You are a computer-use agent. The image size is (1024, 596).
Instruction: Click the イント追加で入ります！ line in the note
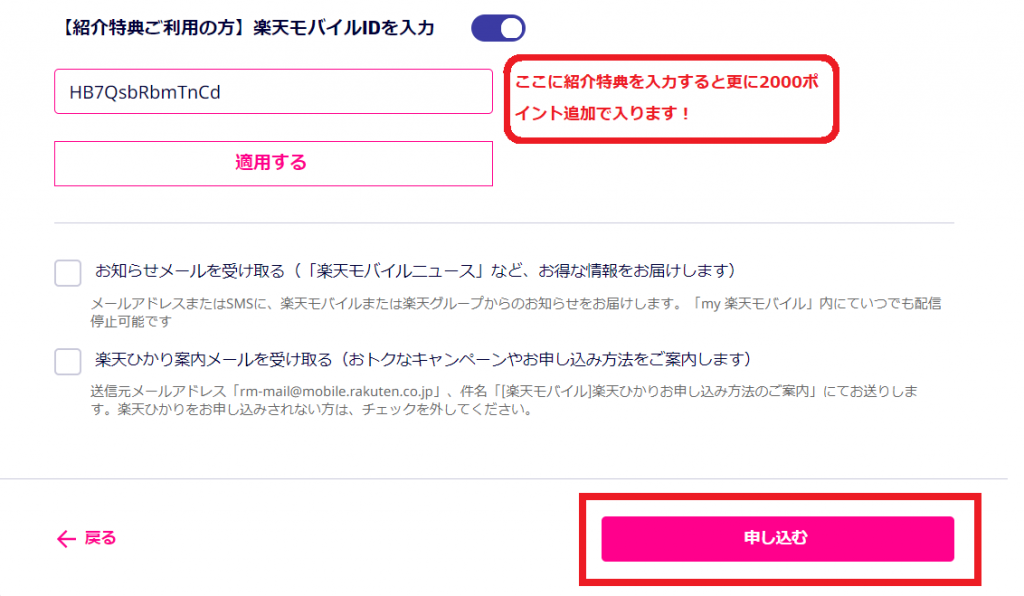click(601, 114)
